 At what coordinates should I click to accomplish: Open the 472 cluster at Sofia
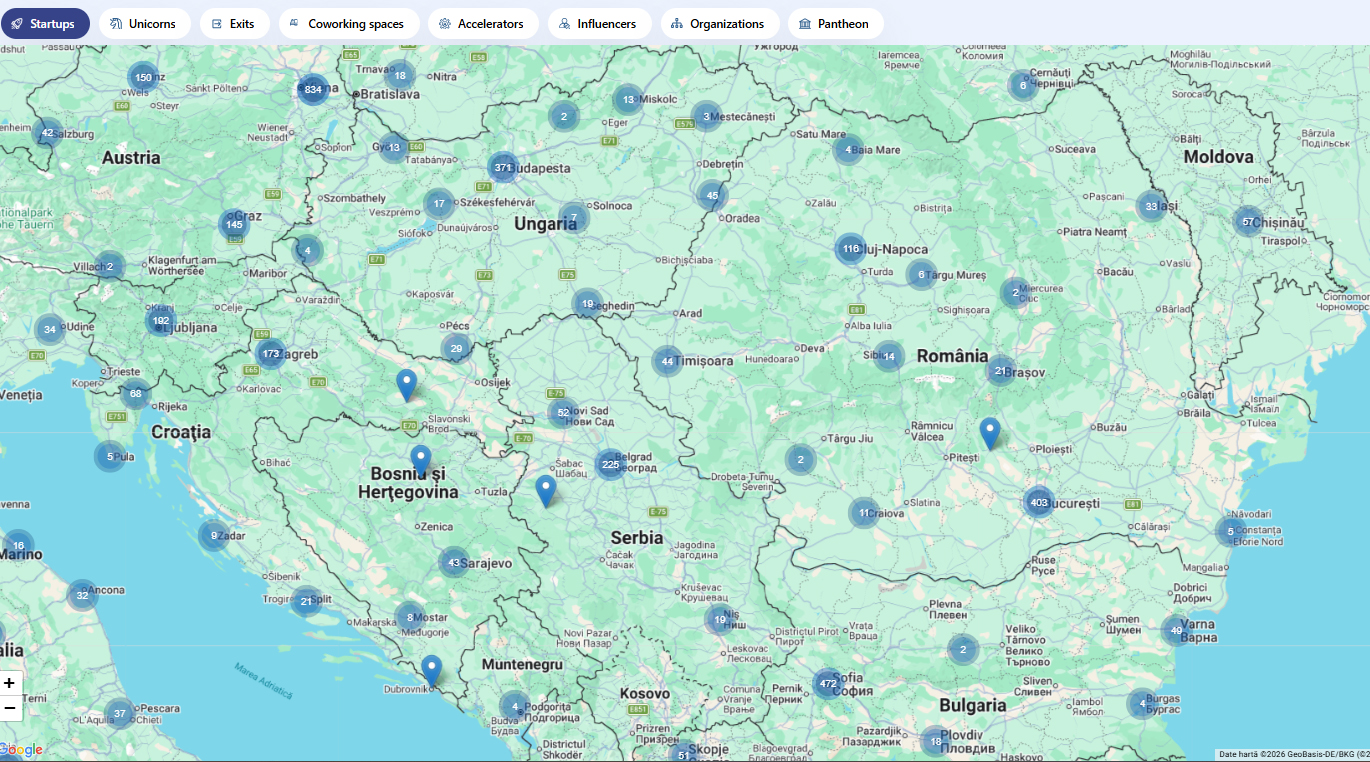pyautogui.click(x=827, y=684)
